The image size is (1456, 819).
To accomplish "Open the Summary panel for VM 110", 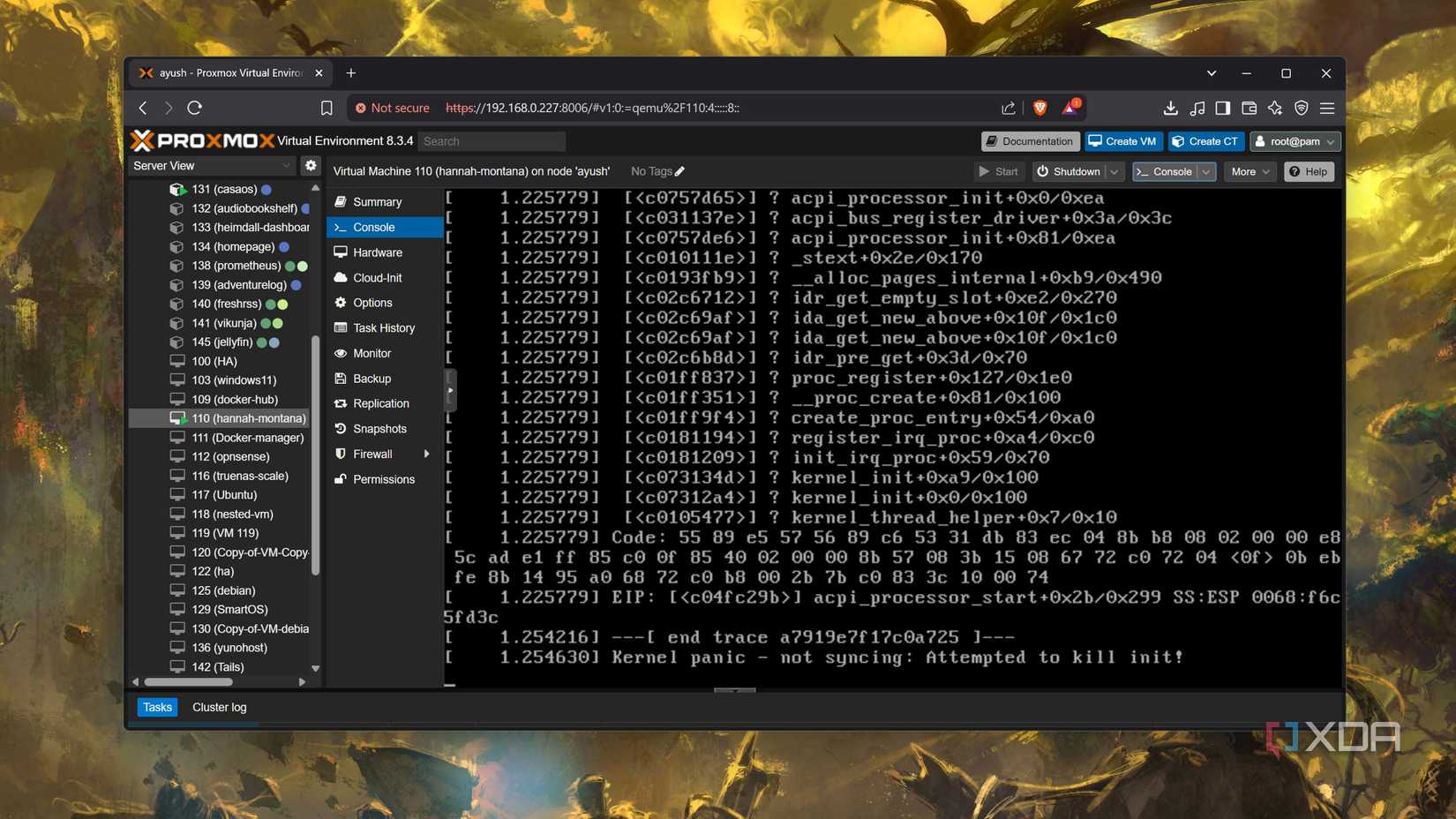I will tap(375, 201).
